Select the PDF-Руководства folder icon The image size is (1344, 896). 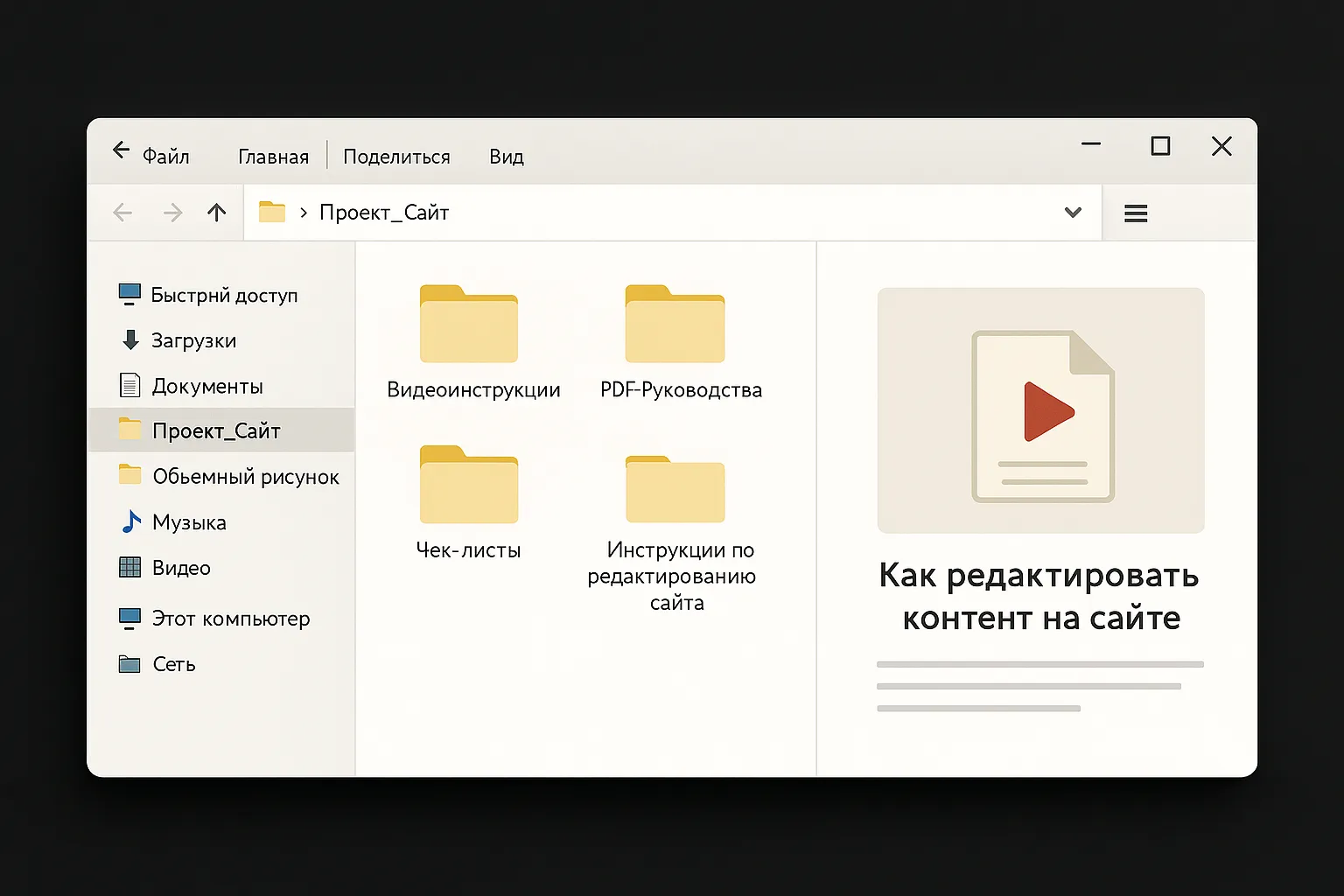pos(675,324)
